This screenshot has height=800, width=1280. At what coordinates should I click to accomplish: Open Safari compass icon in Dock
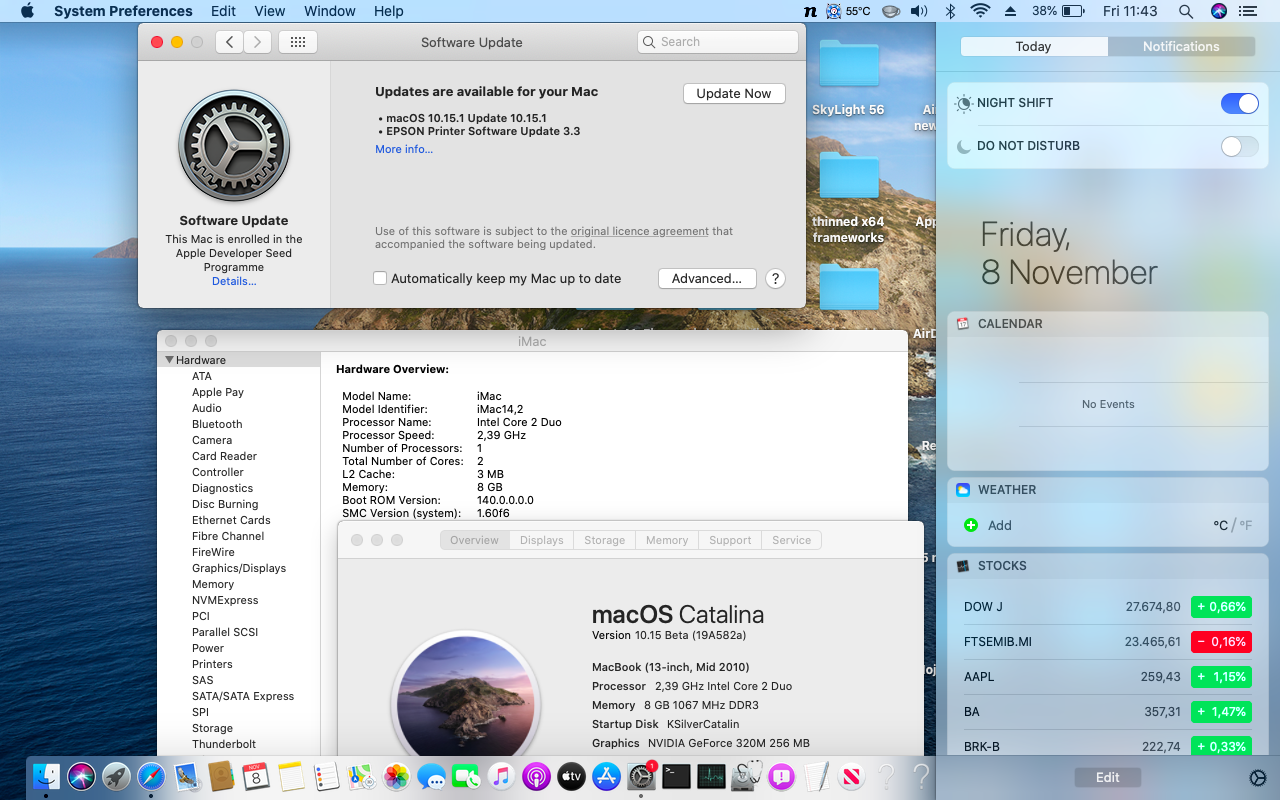pos(151,776)
